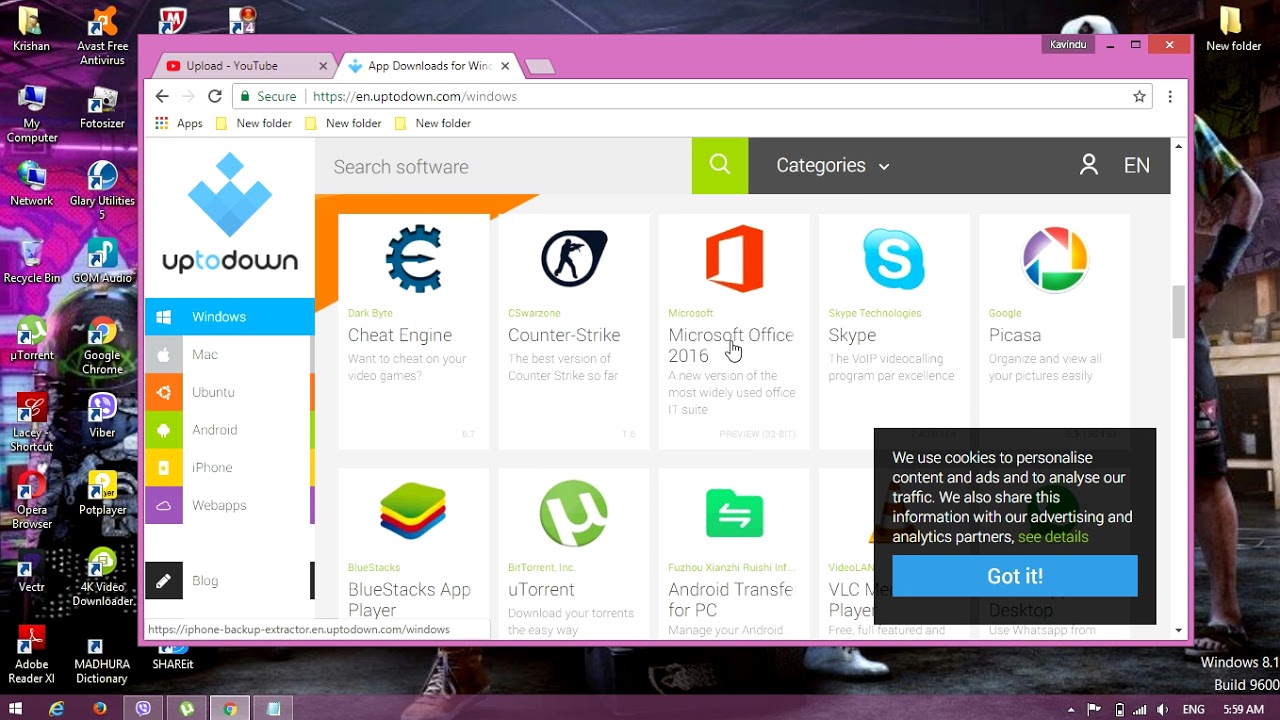Screen dimensions: 1280x720
Task: Expand the Categories dropdown
Action: 832,166
